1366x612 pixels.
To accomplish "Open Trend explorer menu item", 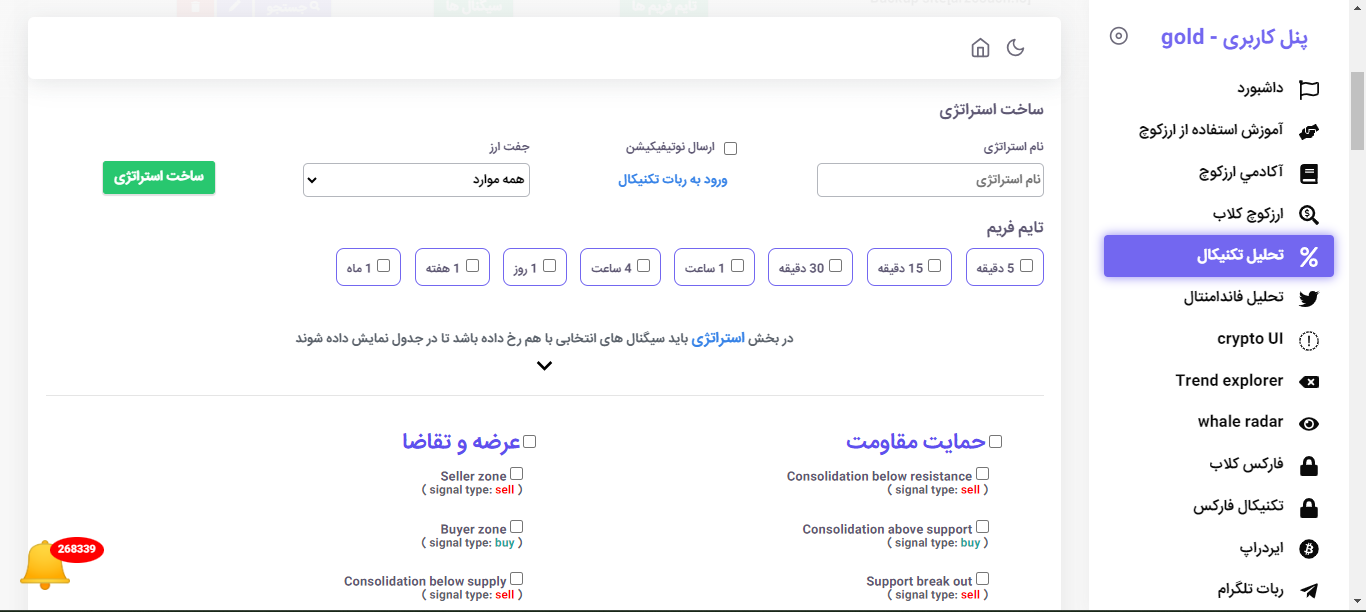I will 1229,381.
